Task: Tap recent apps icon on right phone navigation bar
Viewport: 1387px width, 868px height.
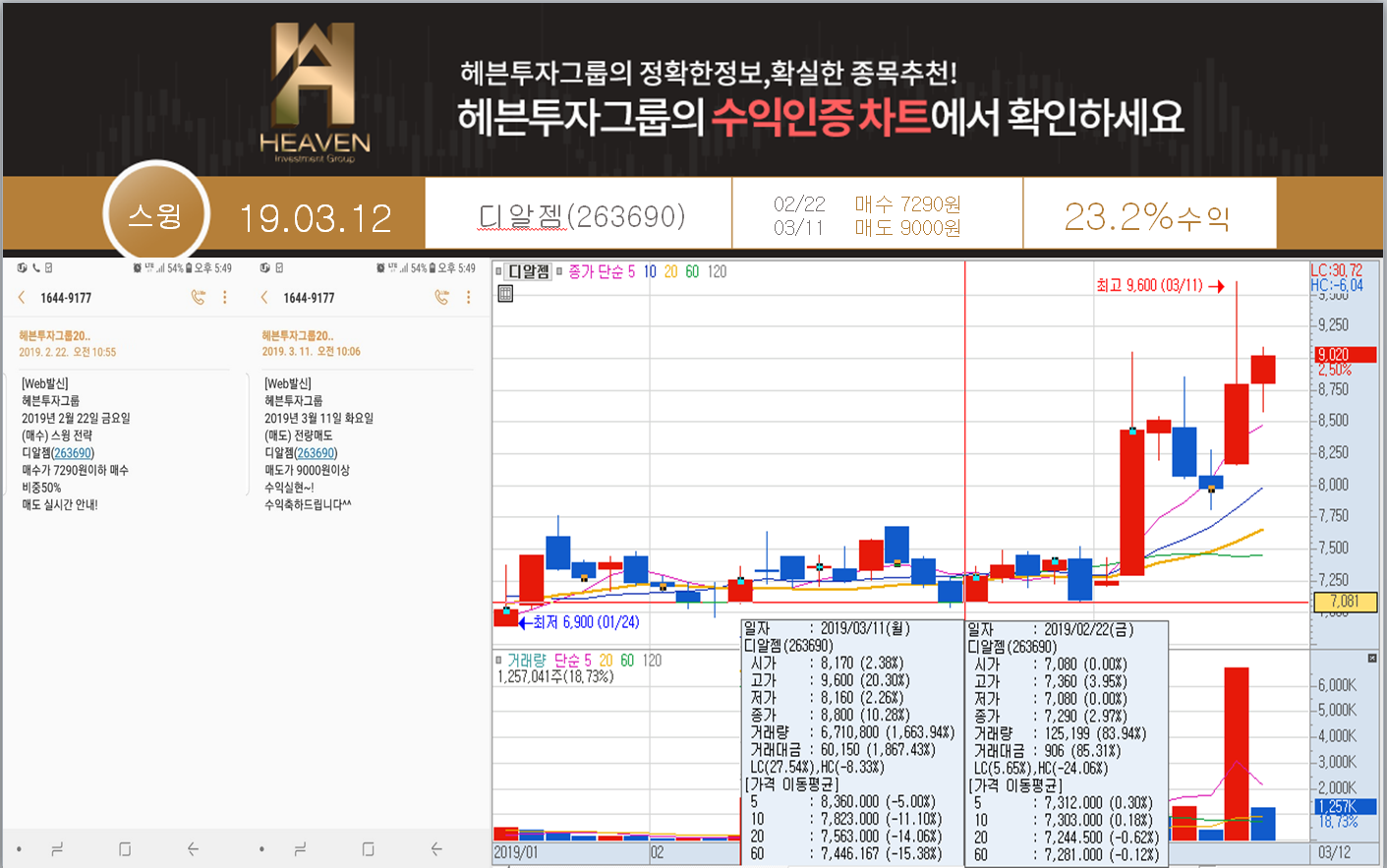Action: click(300, 848)
